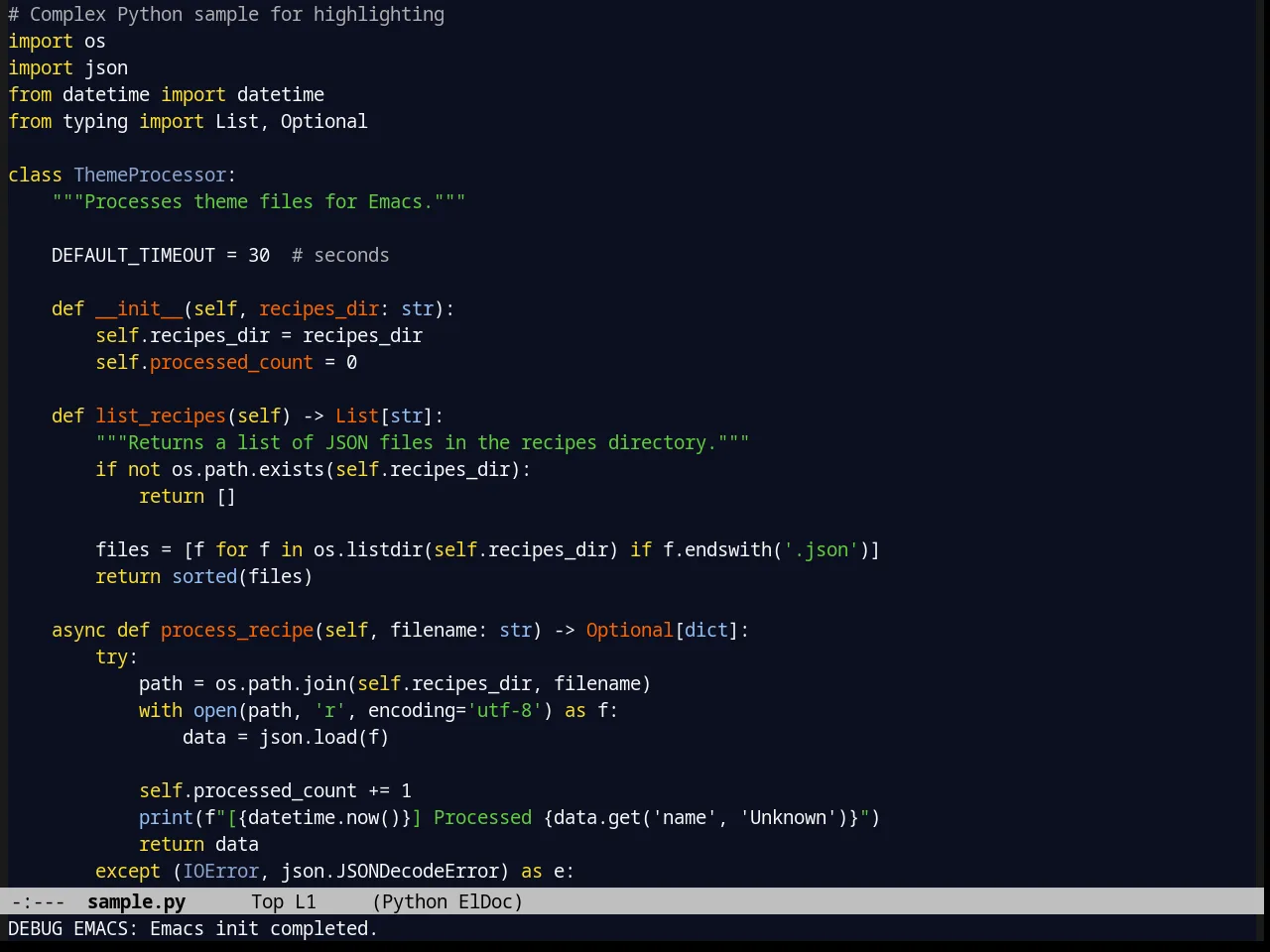1270x952 pixels.
Task: Click the '.json' string literal
Action: (x=821, y=549)
